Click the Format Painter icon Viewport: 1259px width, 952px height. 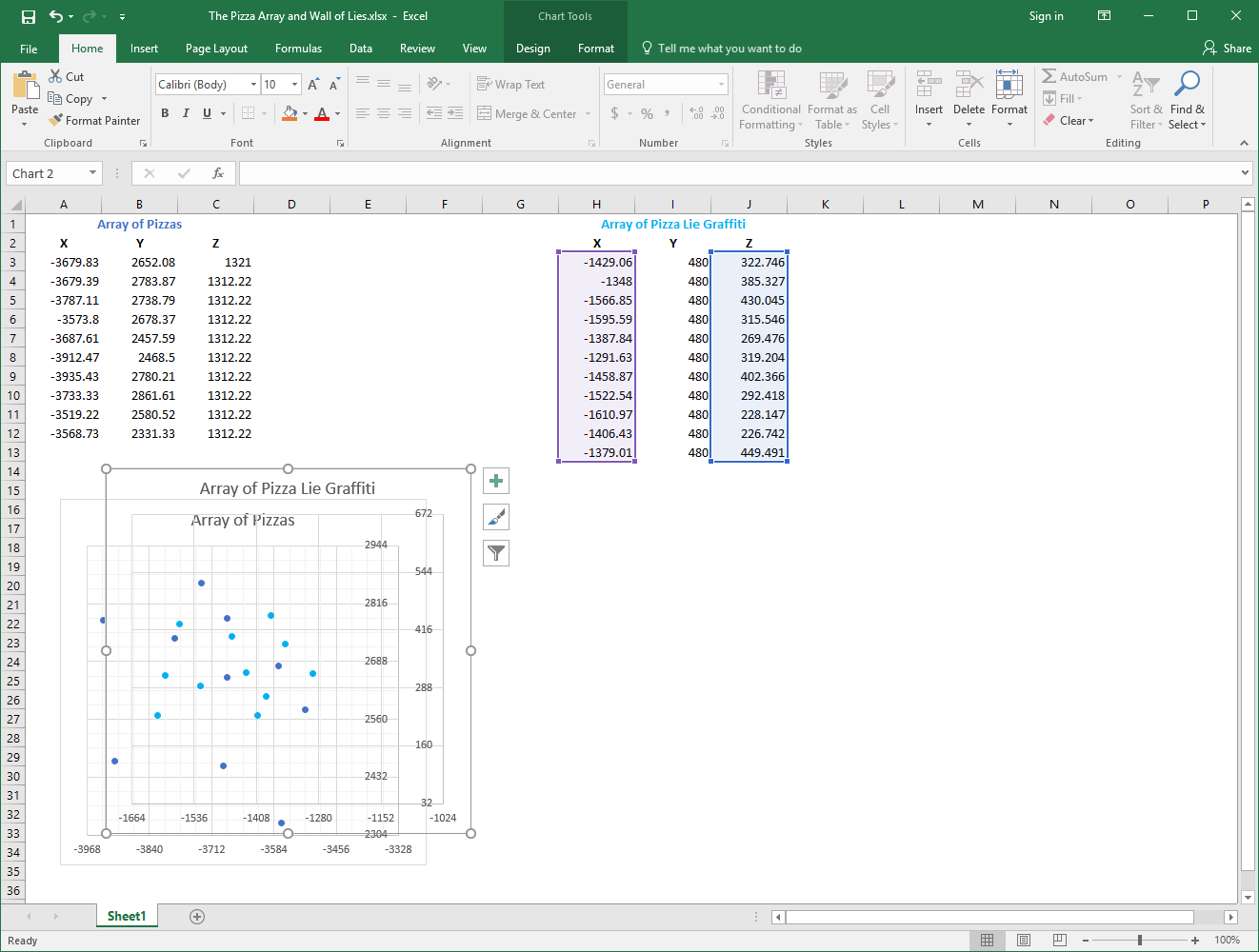click(x=57, y=121)
